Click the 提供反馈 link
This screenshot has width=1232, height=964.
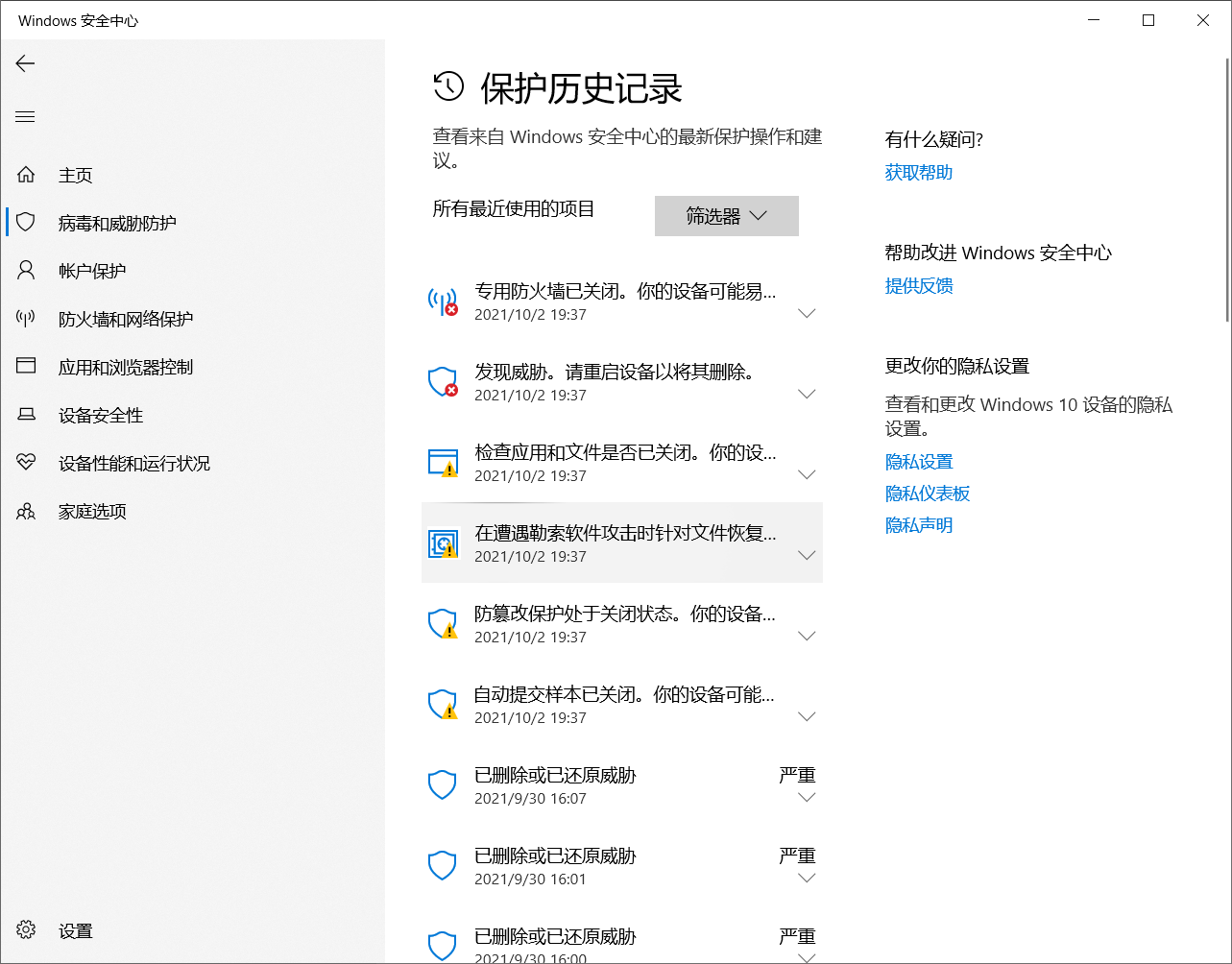click(x=919, y=285)
